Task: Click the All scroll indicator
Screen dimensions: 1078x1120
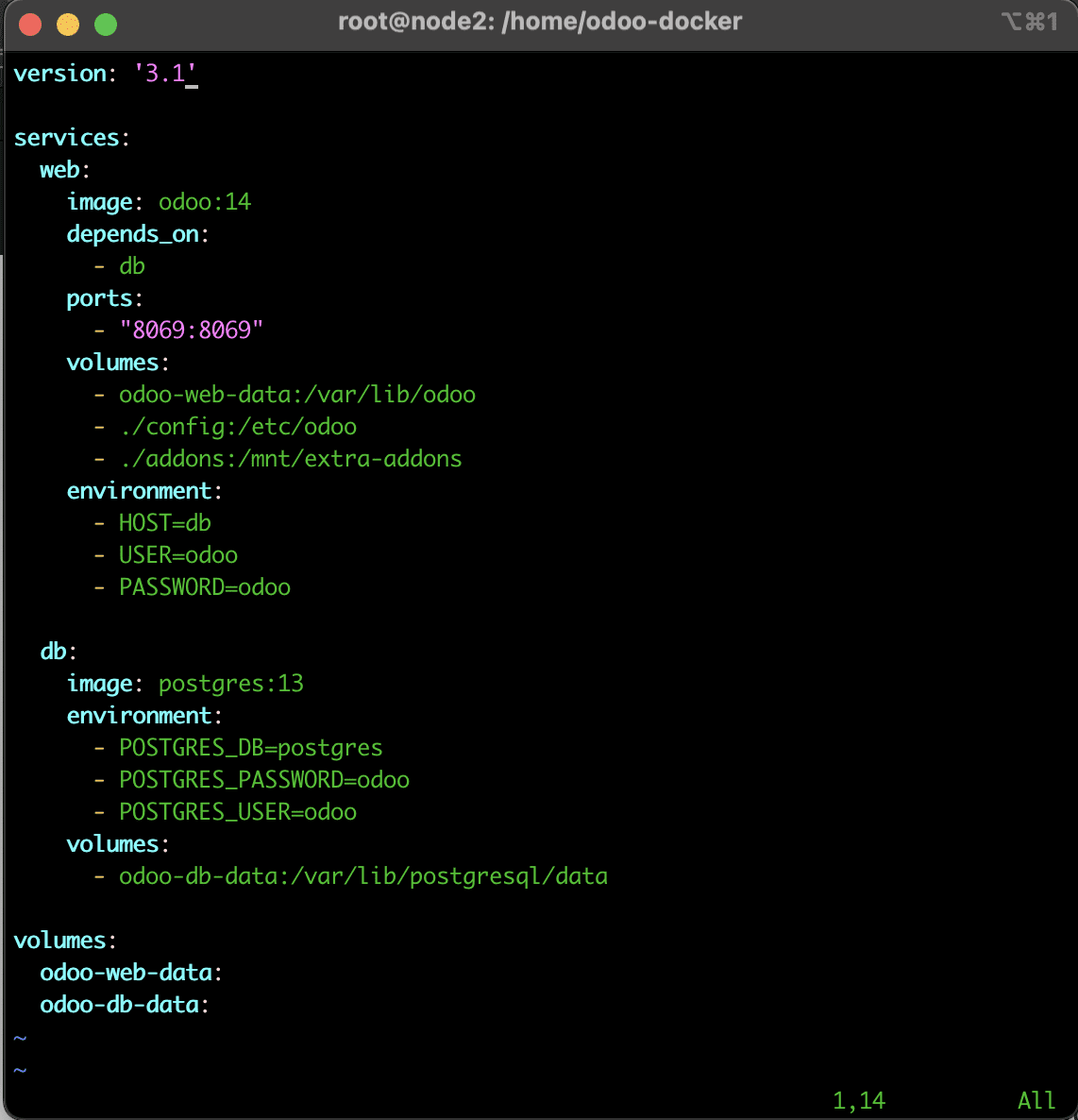Action: coord(1036,1100)
